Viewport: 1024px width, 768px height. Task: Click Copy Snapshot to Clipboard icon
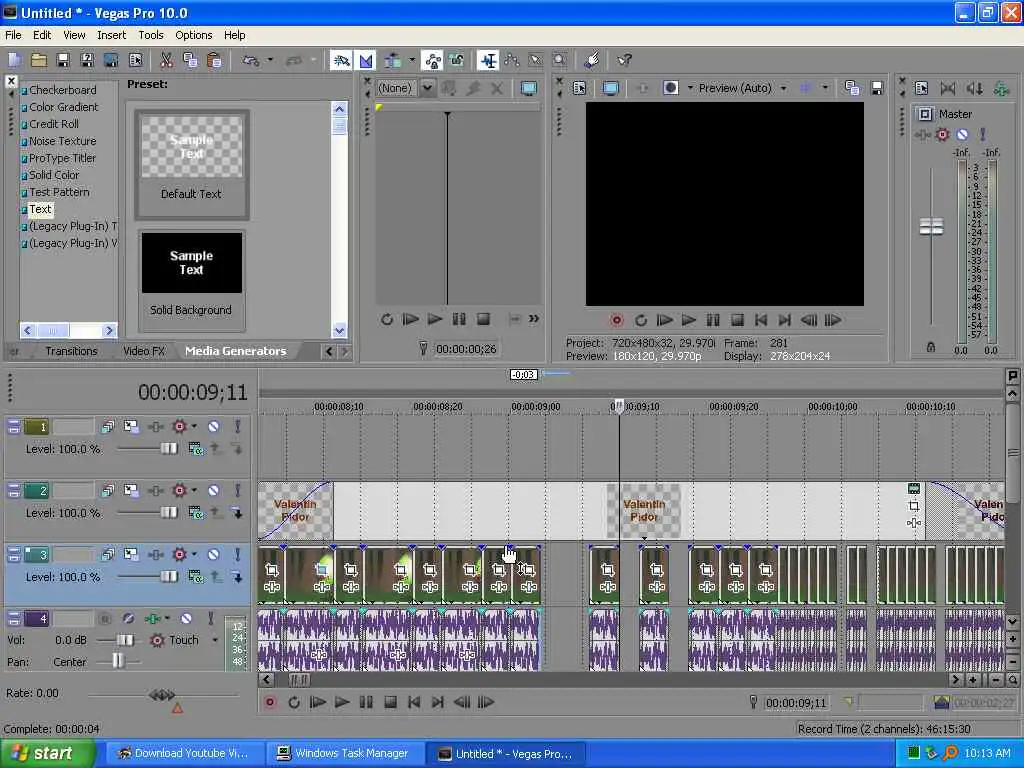[852, 88]
